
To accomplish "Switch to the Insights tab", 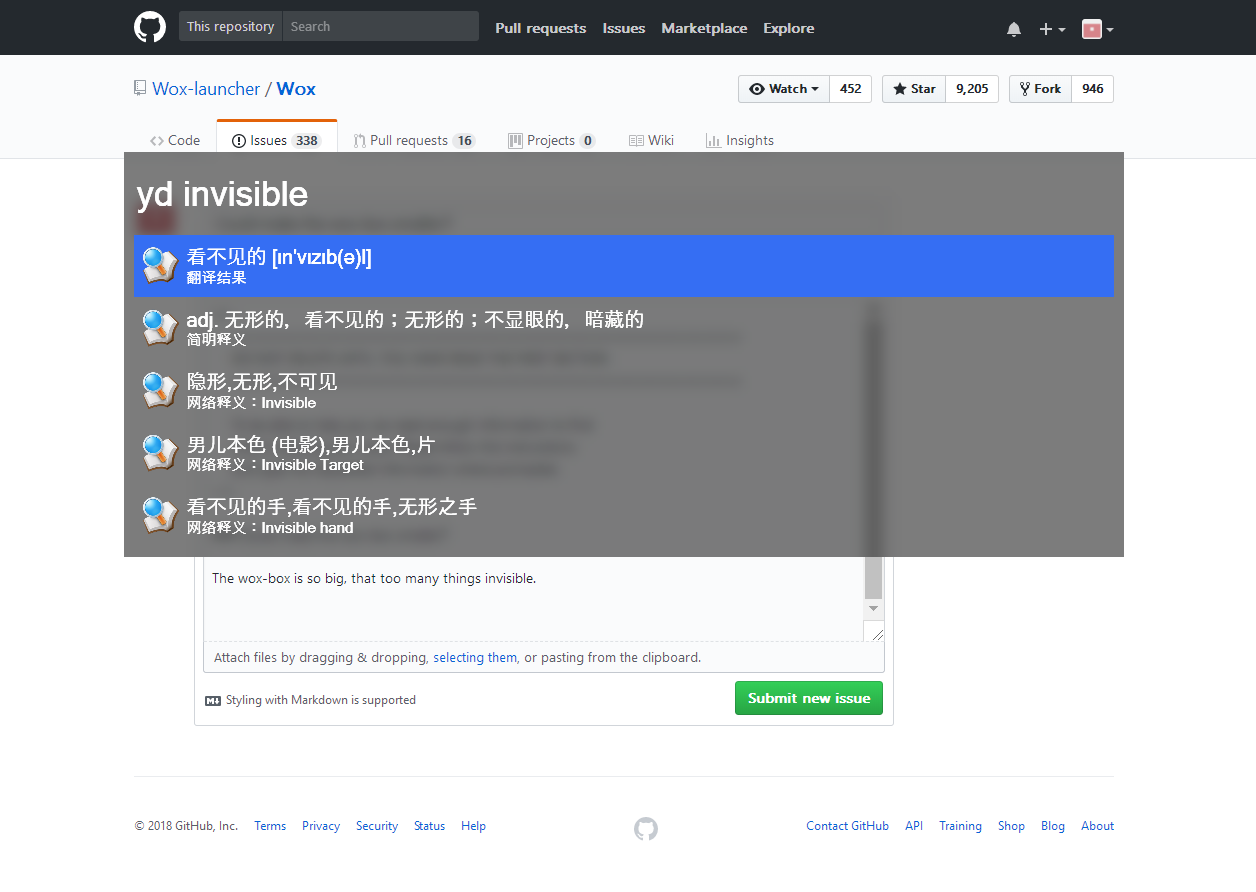I will coord(740,140).
